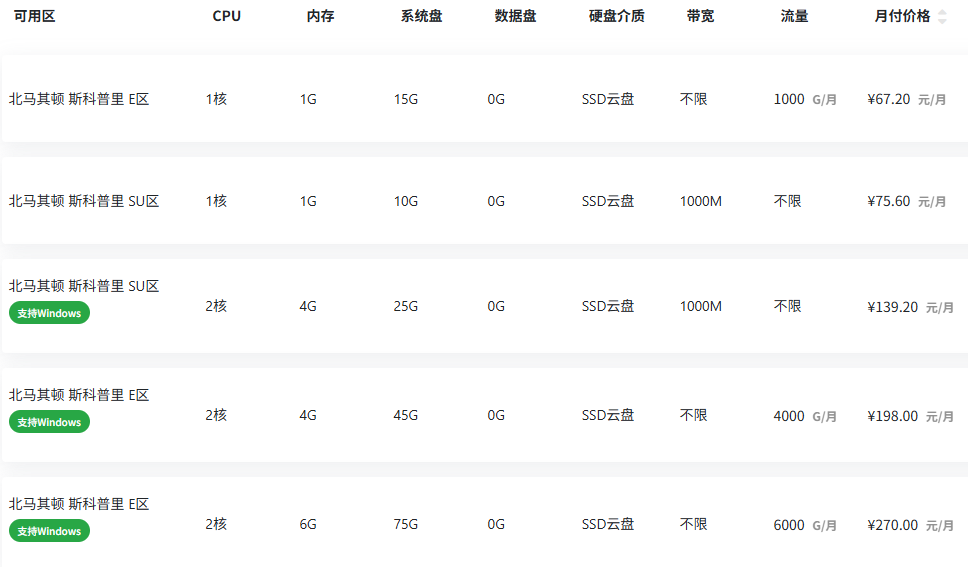Screen dimensions: 968x567
Task: Click the 硬盘介质 column header
Action: click(x=616, y=16)
